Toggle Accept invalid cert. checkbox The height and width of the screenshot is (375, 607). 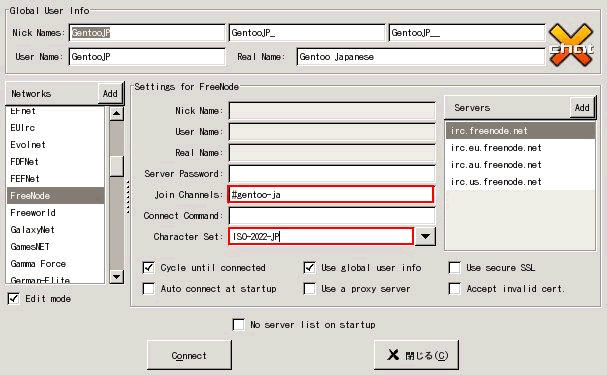pos(454,289)
